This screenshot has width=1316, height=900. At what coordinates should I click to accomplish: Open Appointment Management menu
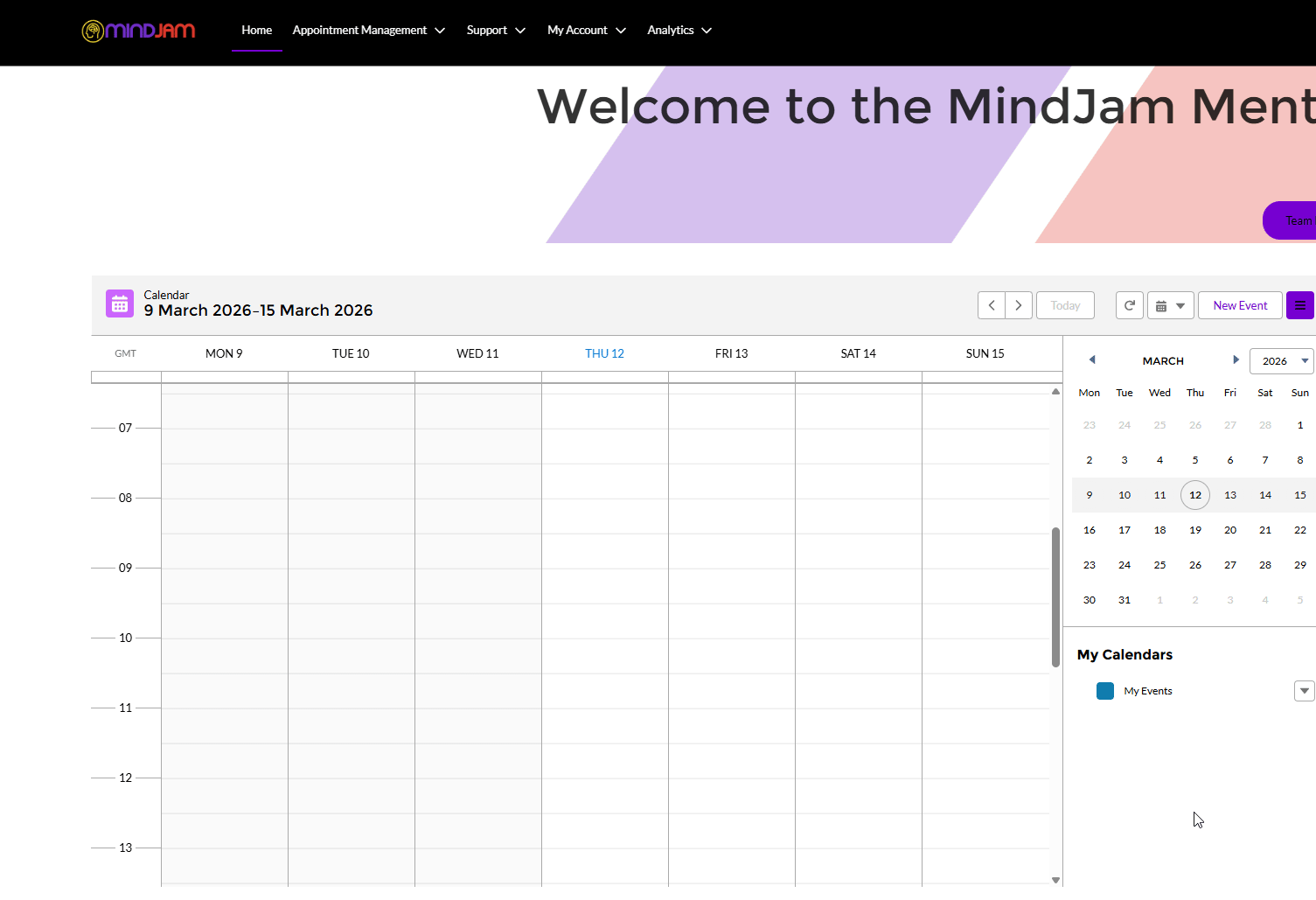(368, 31)
